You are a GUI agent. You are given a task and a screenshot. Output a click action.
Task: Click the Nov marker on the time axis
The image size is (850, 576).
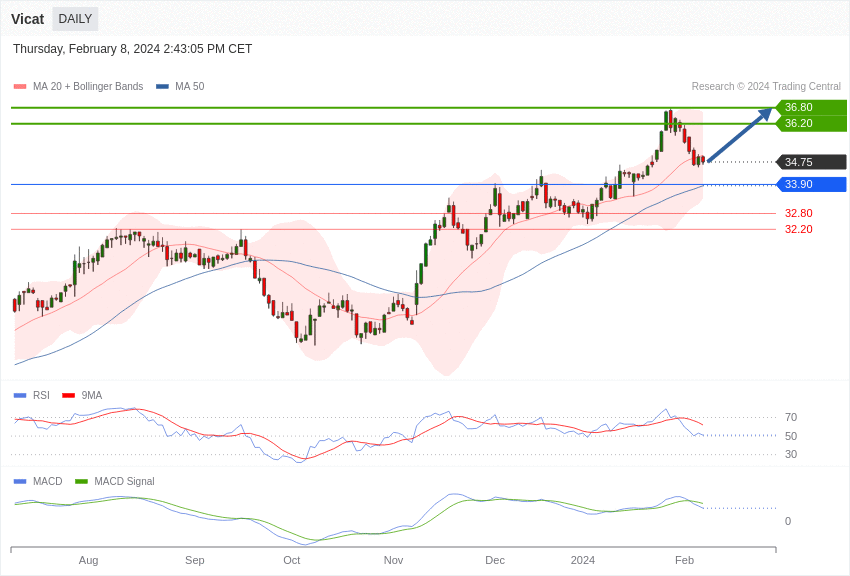[x=393, y=560]
